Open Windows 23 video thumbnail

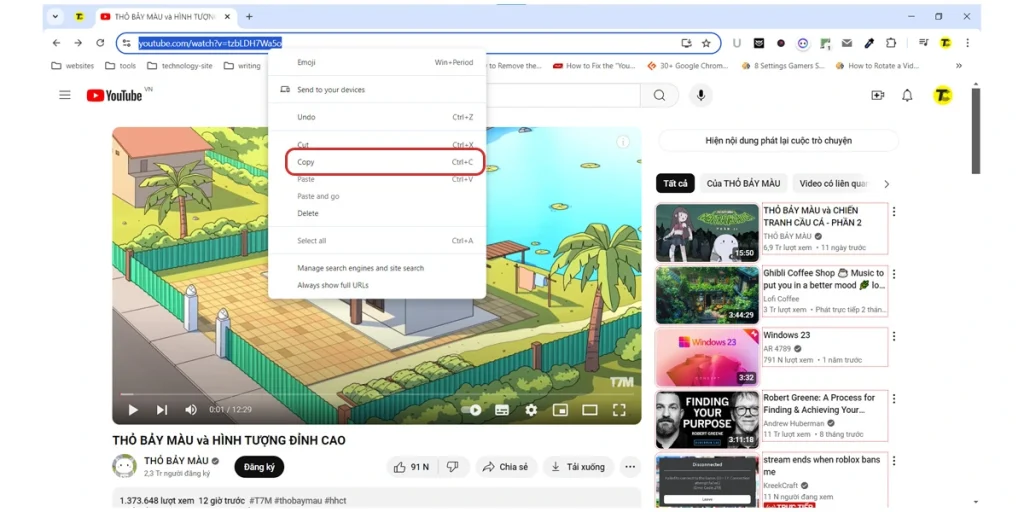point(707,358)
